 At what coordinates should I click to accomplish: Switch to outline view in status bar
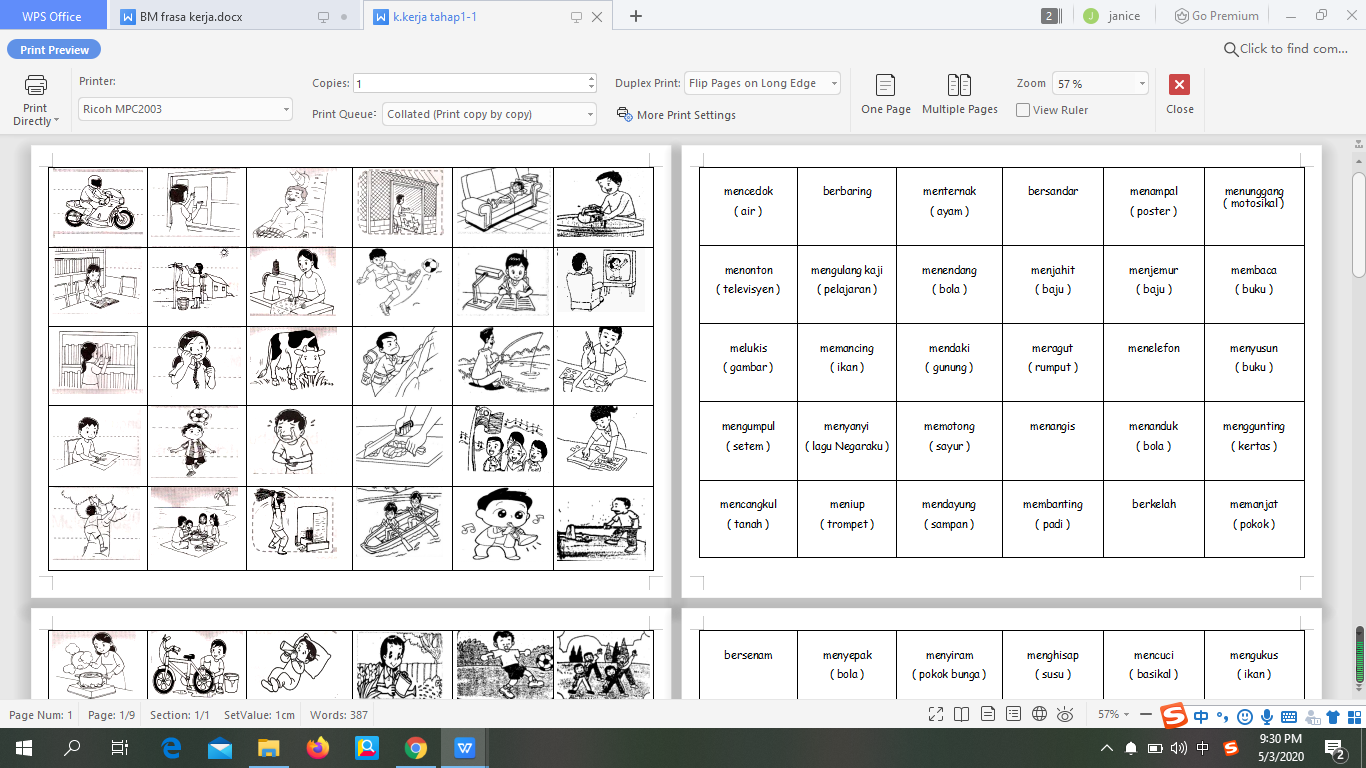click(1013, 714)
